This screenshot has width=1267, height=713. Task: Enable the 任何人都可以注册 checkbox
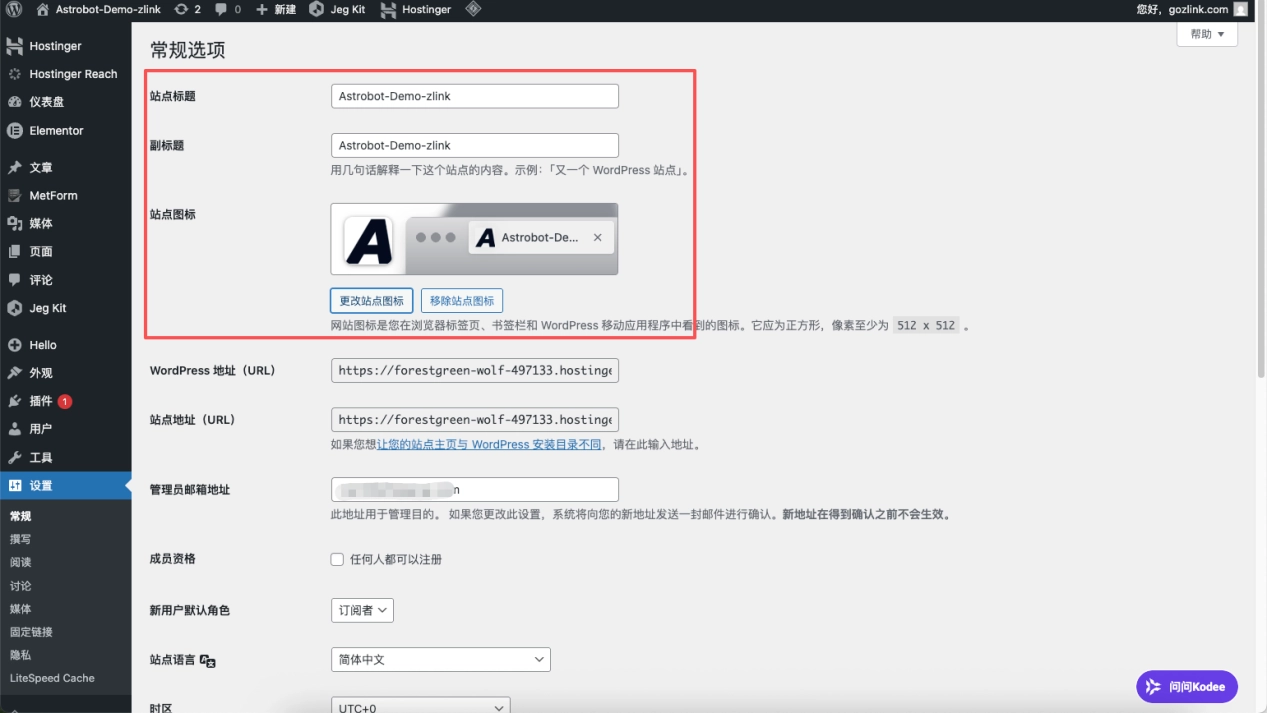click(337, 559)
